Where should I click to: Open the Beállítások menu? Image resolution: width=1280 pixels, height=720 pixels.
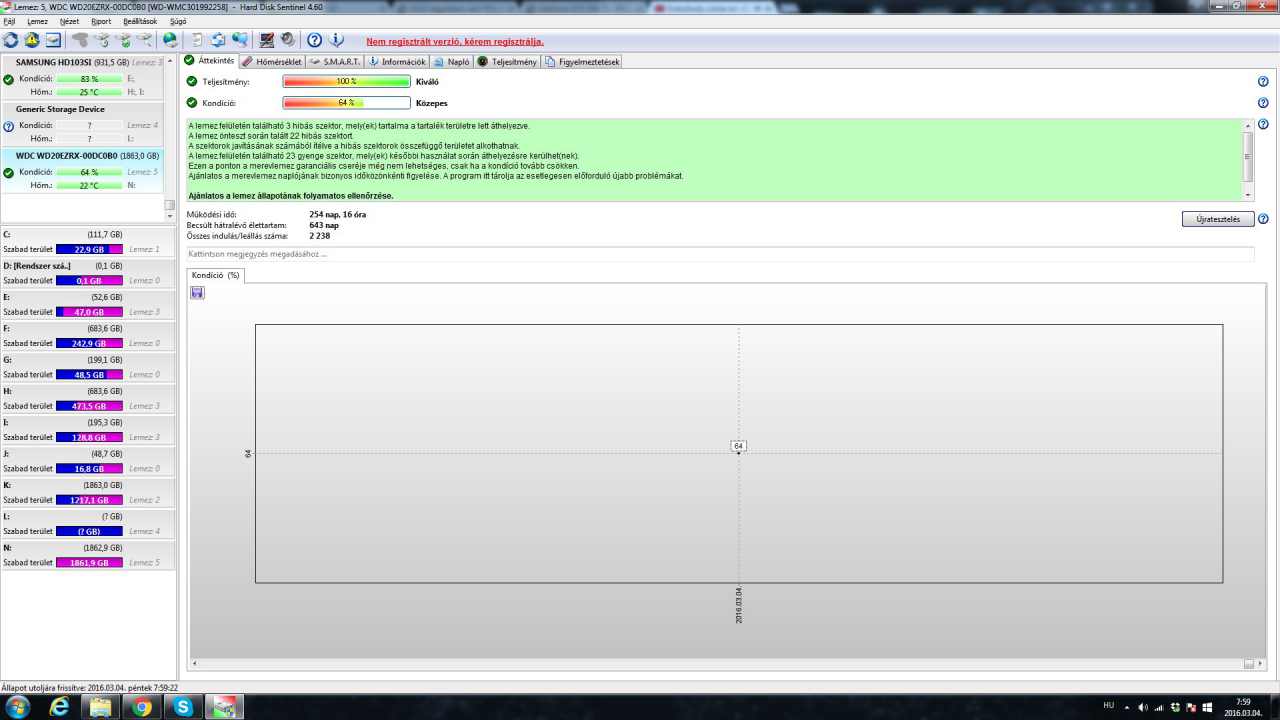[140, 21]
